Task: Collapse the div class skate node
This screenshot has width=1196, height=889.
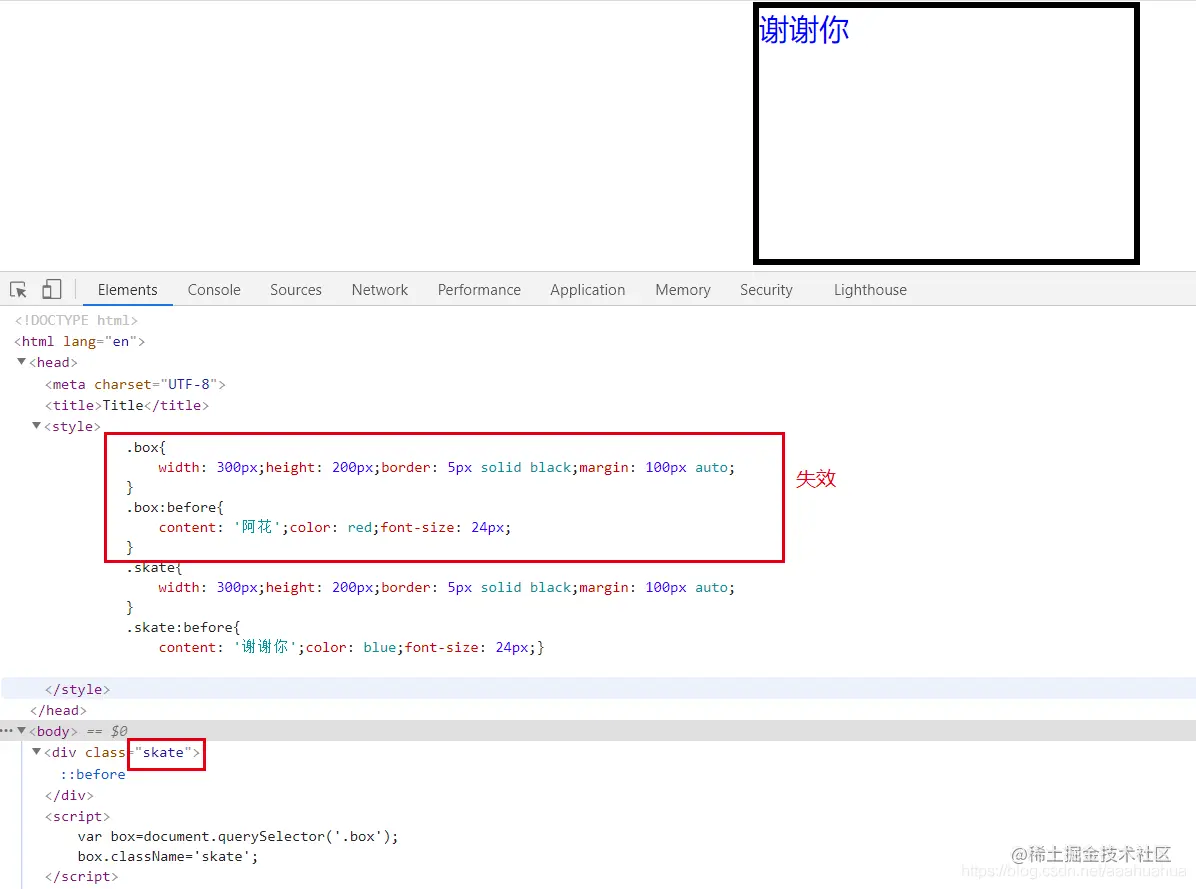Action: tap(37, 752)
